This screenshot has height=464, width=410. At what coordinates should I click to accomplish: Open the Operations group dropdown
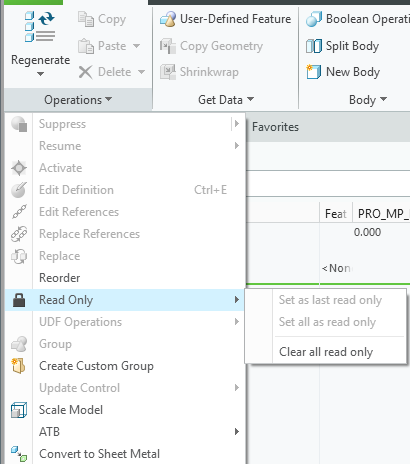[78, 100]
